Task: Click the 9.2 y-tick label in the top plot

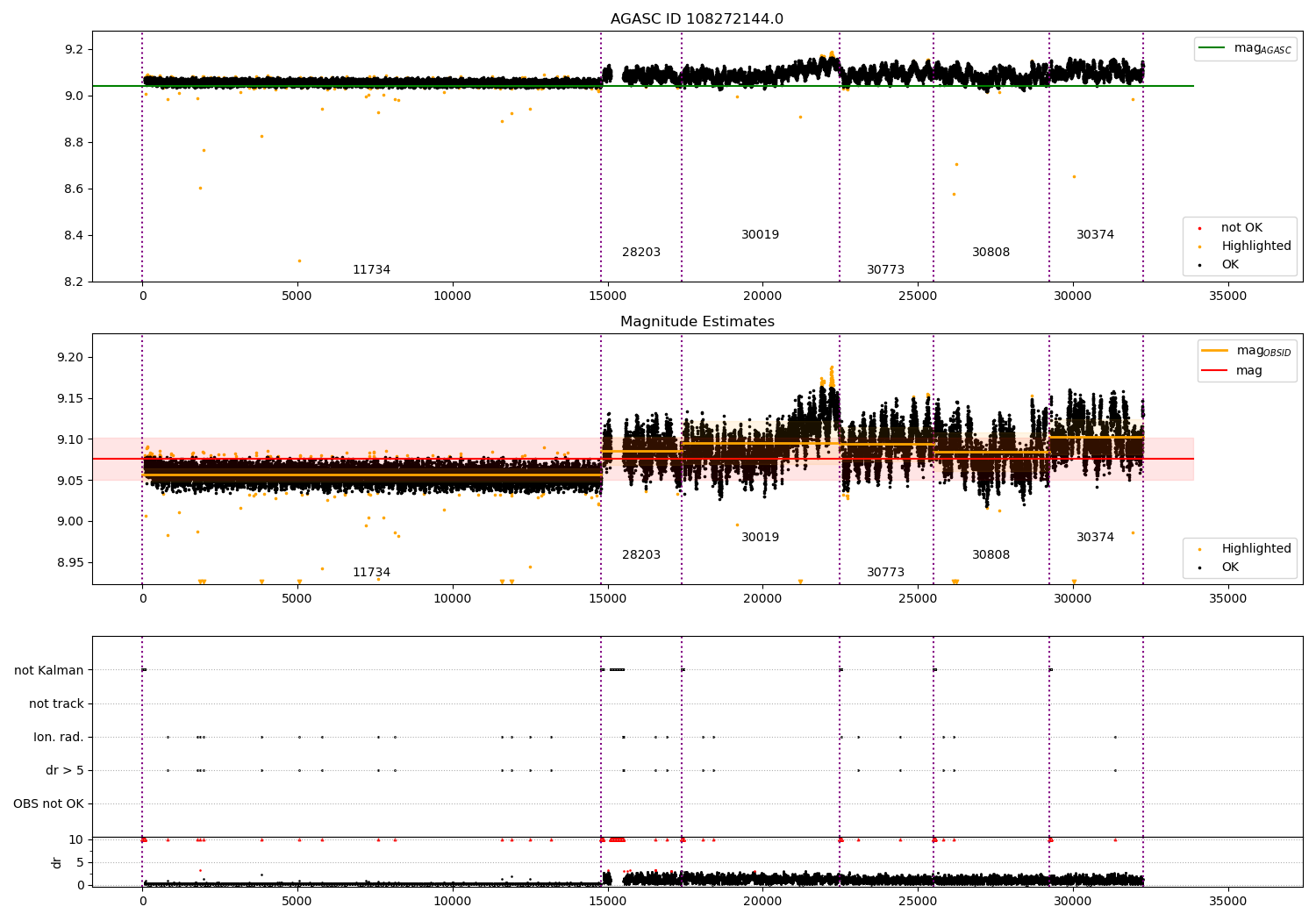Action: point(75,50)
